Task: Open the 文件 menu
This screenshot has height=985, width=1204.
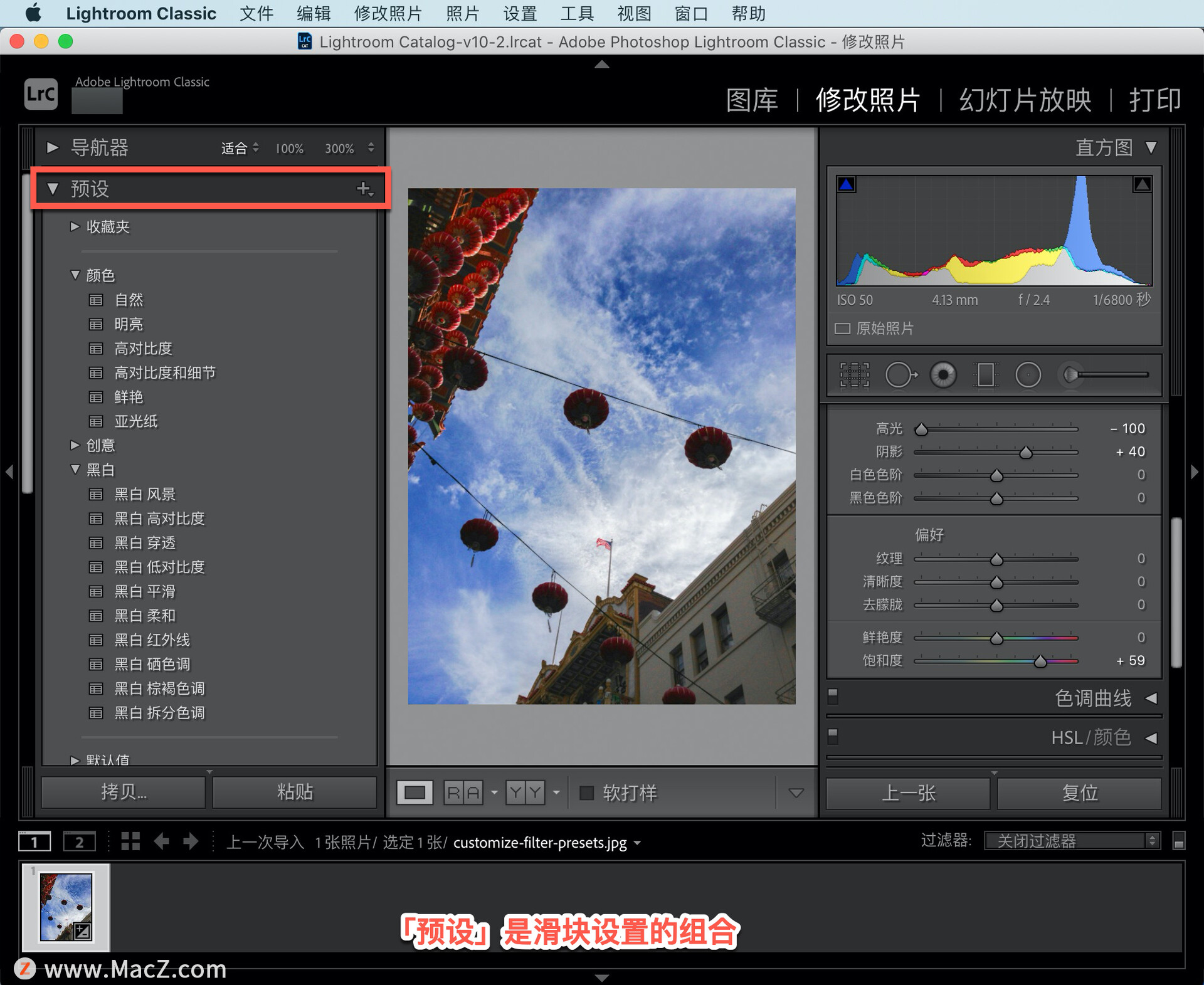Action: pos(256,13)
